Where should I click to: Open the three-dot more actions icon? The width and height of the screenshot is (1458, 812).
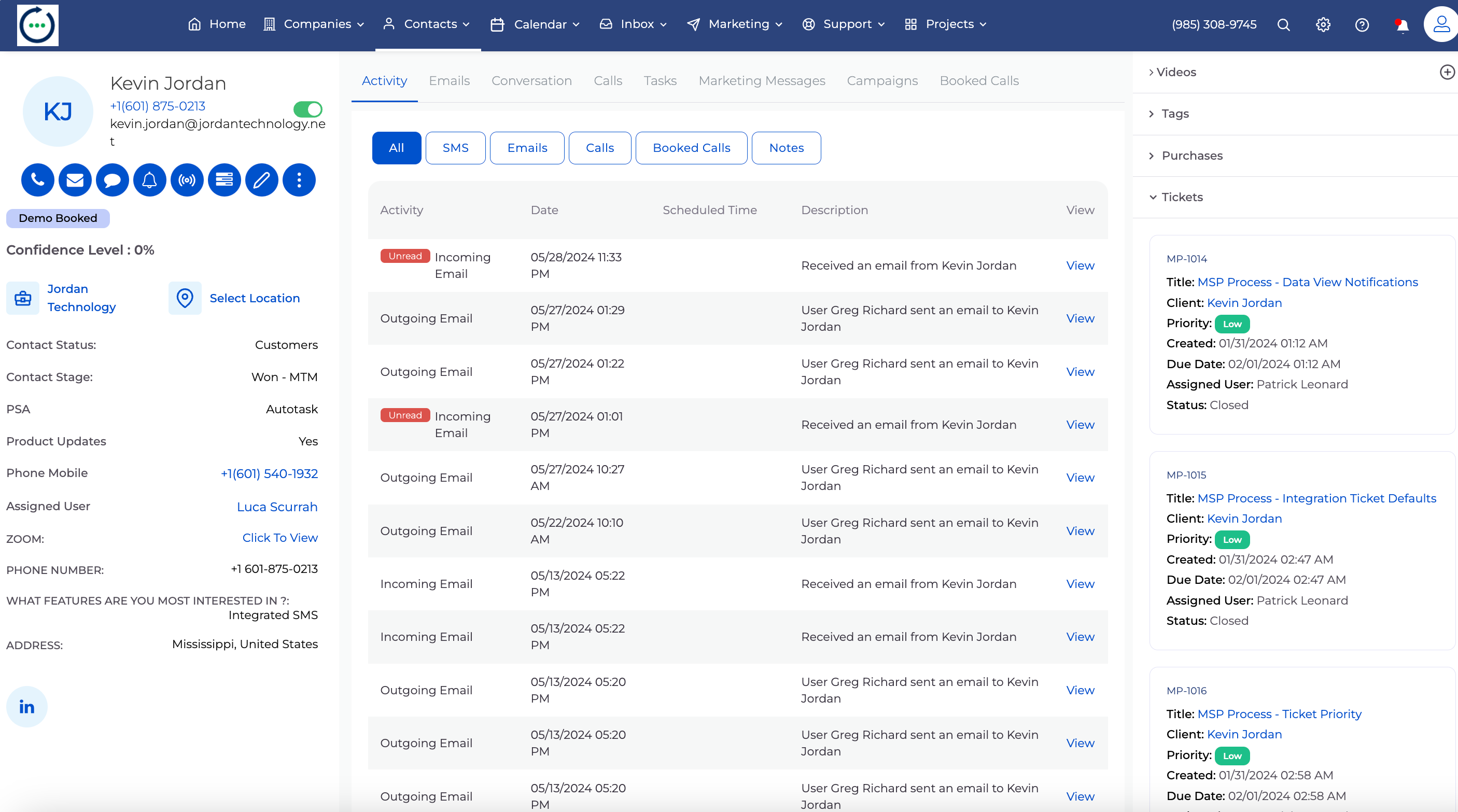pos(299,180)
